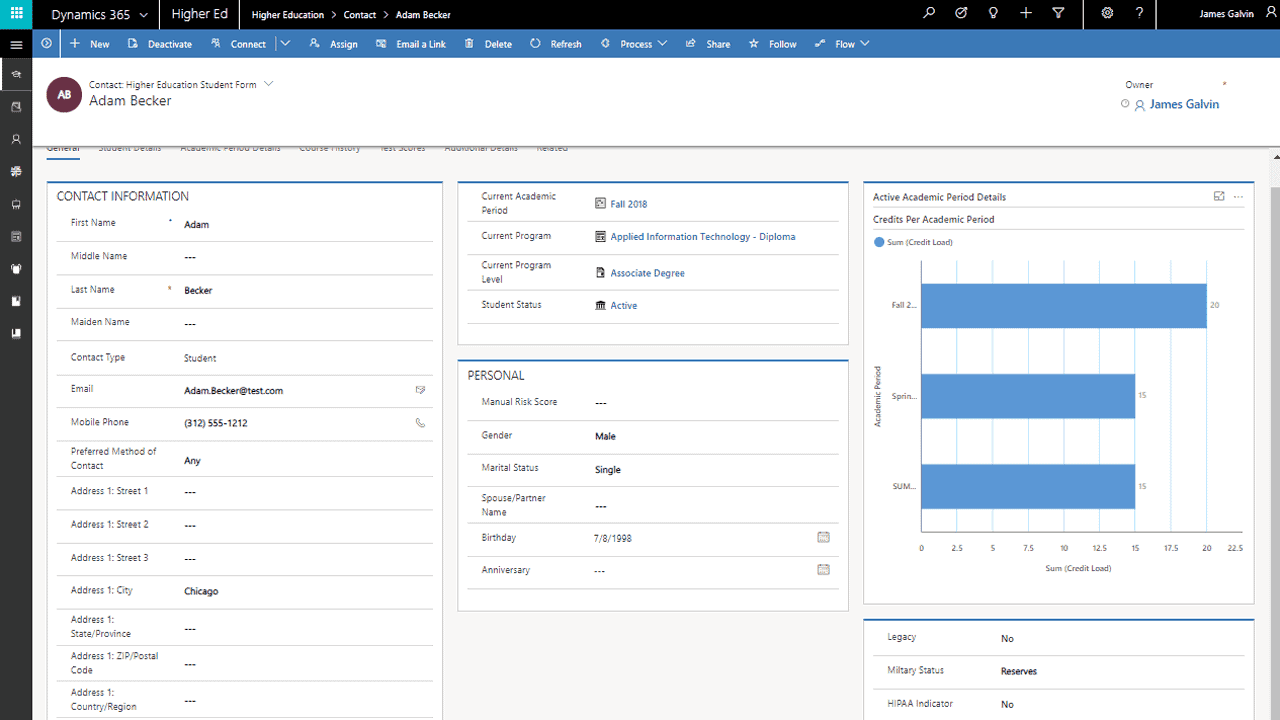
Task: Open the Birthday calendar picker icon
Action: [824, 537]
